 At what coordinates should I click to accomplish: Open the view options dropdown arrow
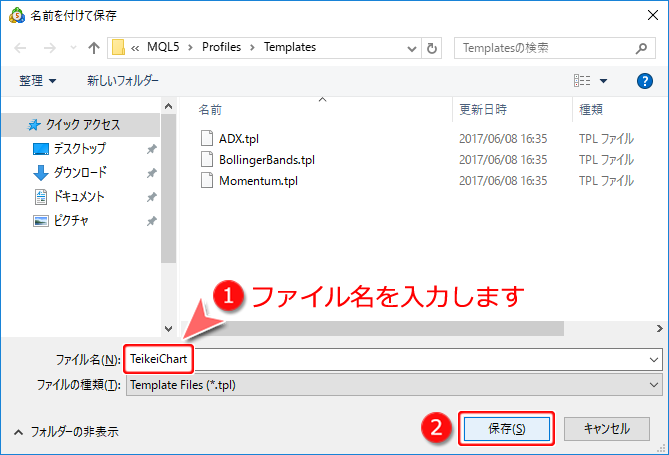(603, 81)
